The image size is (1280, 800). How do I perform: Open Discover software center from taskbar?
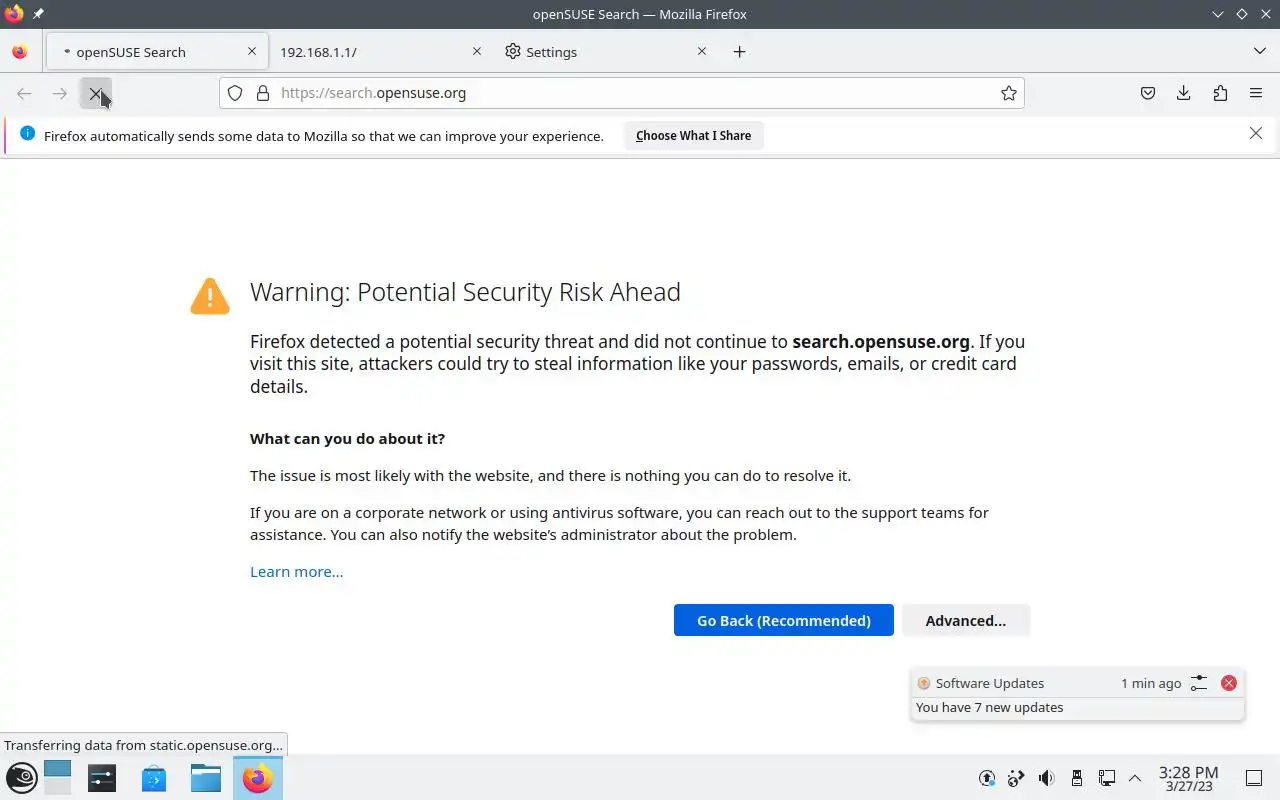click(x=154, y=778)
